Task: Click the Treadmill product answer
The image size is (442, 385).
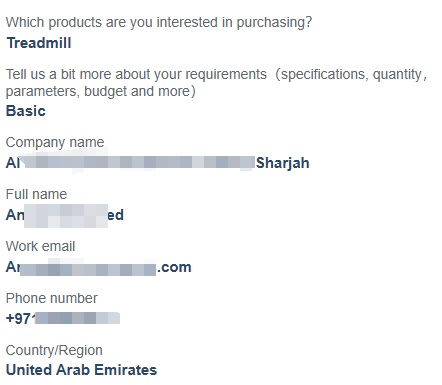Action: pyautogui.click(x=39, y=43)
